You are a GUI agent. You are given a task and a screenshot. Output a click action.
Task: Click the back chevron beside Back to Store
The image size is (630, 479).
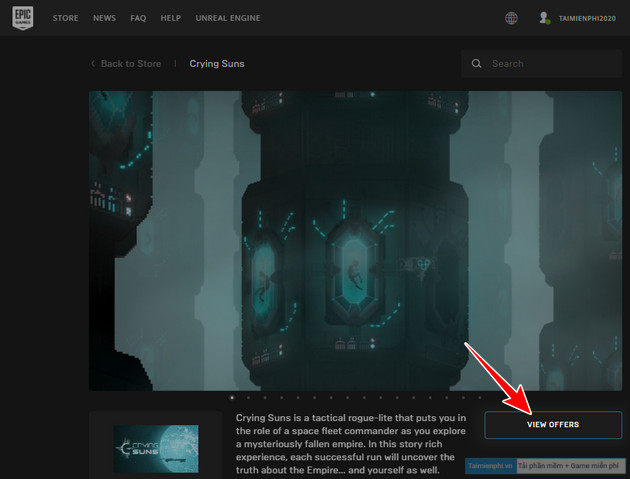pyautogui.click(x=93, y=63)
